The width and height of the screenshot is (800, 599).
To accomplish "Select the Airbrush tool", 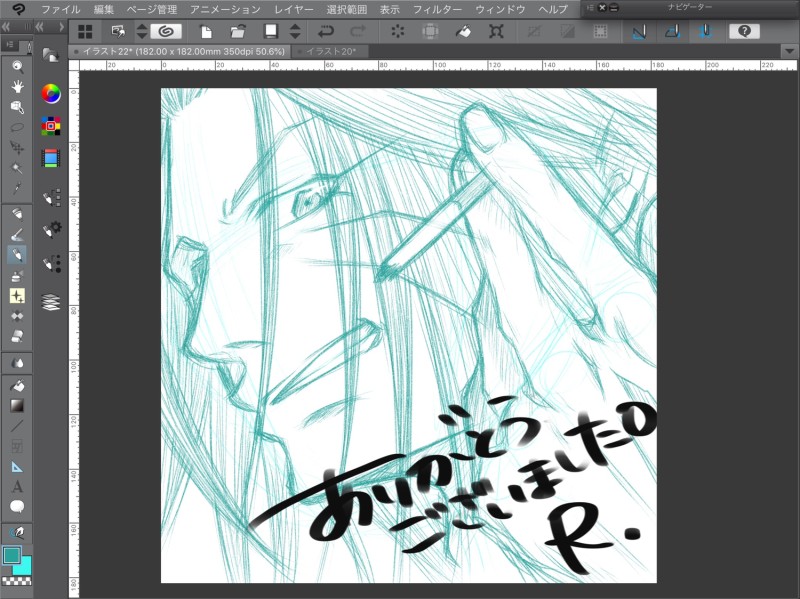I will pos(17,276).
